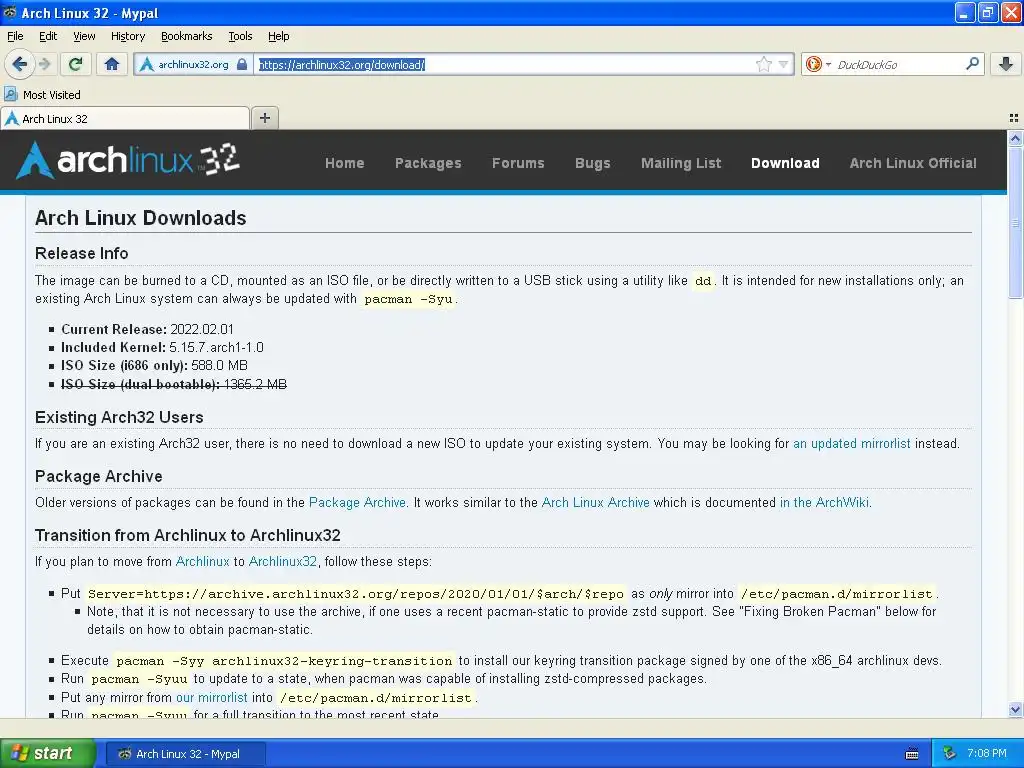Click the 7:08 PM clock
Viewport: 1024px width, 768px height.
(x=987, y=753)
